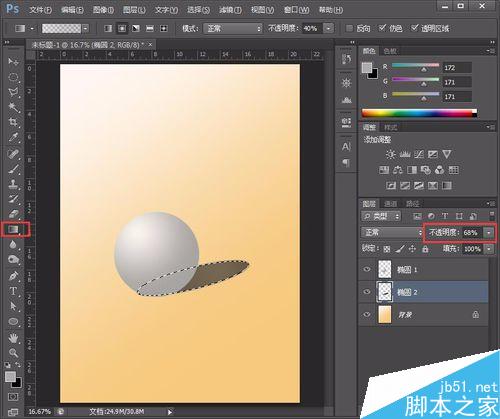The image size is (500, 419).
Task: Open the 模式 blend mode dropdown
Action: (x=233, y=29)
